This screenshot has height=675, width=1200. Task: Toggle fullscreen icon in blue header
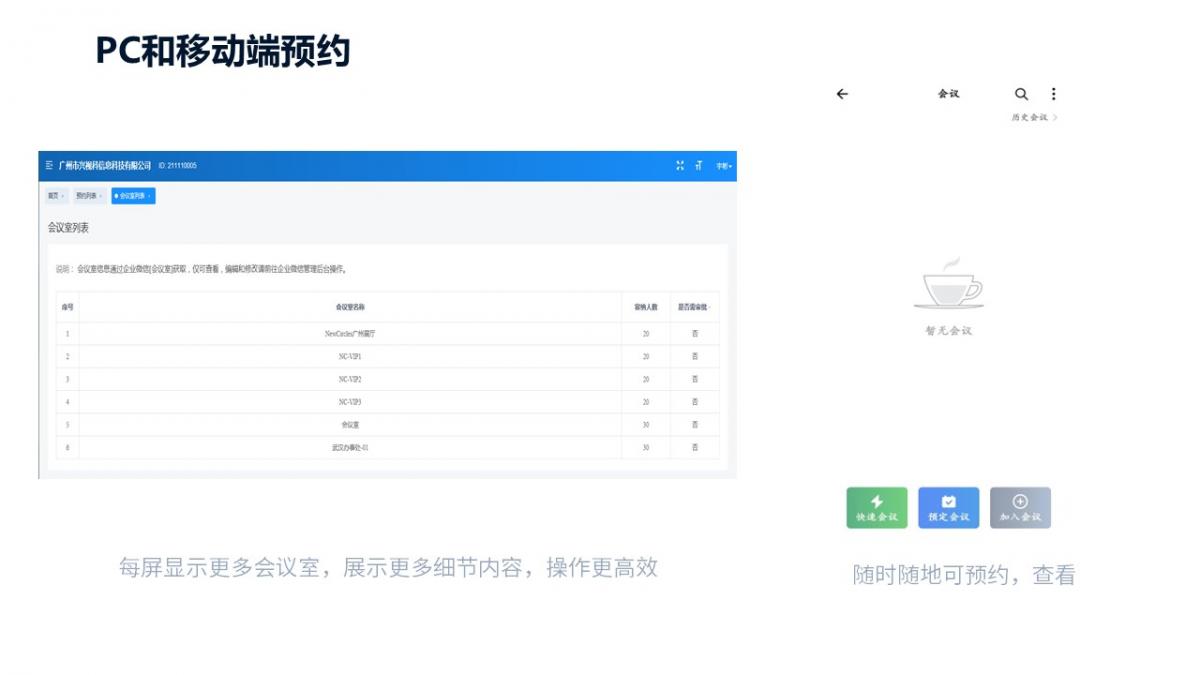[680, 165]
